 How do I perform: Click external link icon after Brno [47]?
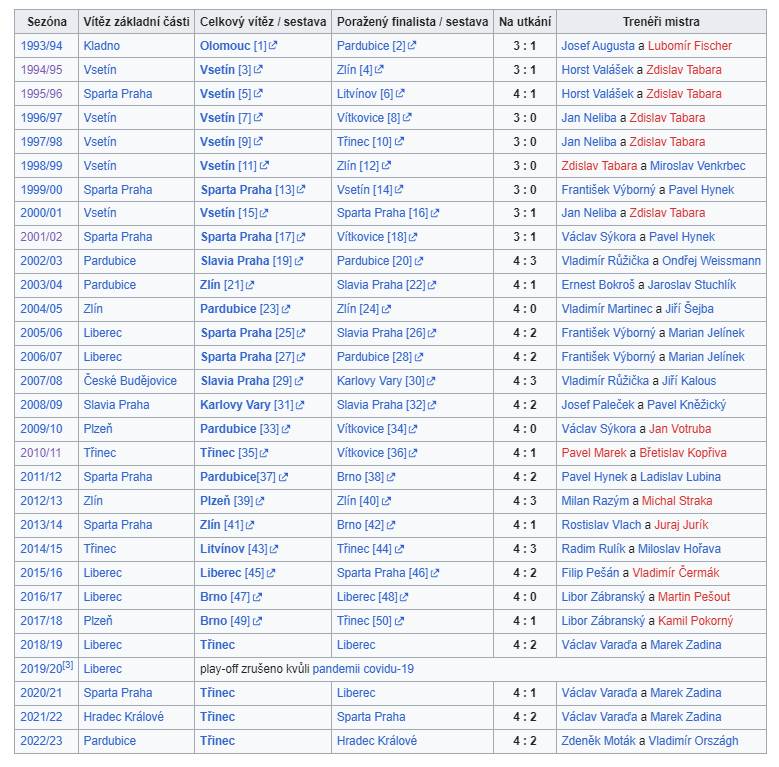point(257,597)
